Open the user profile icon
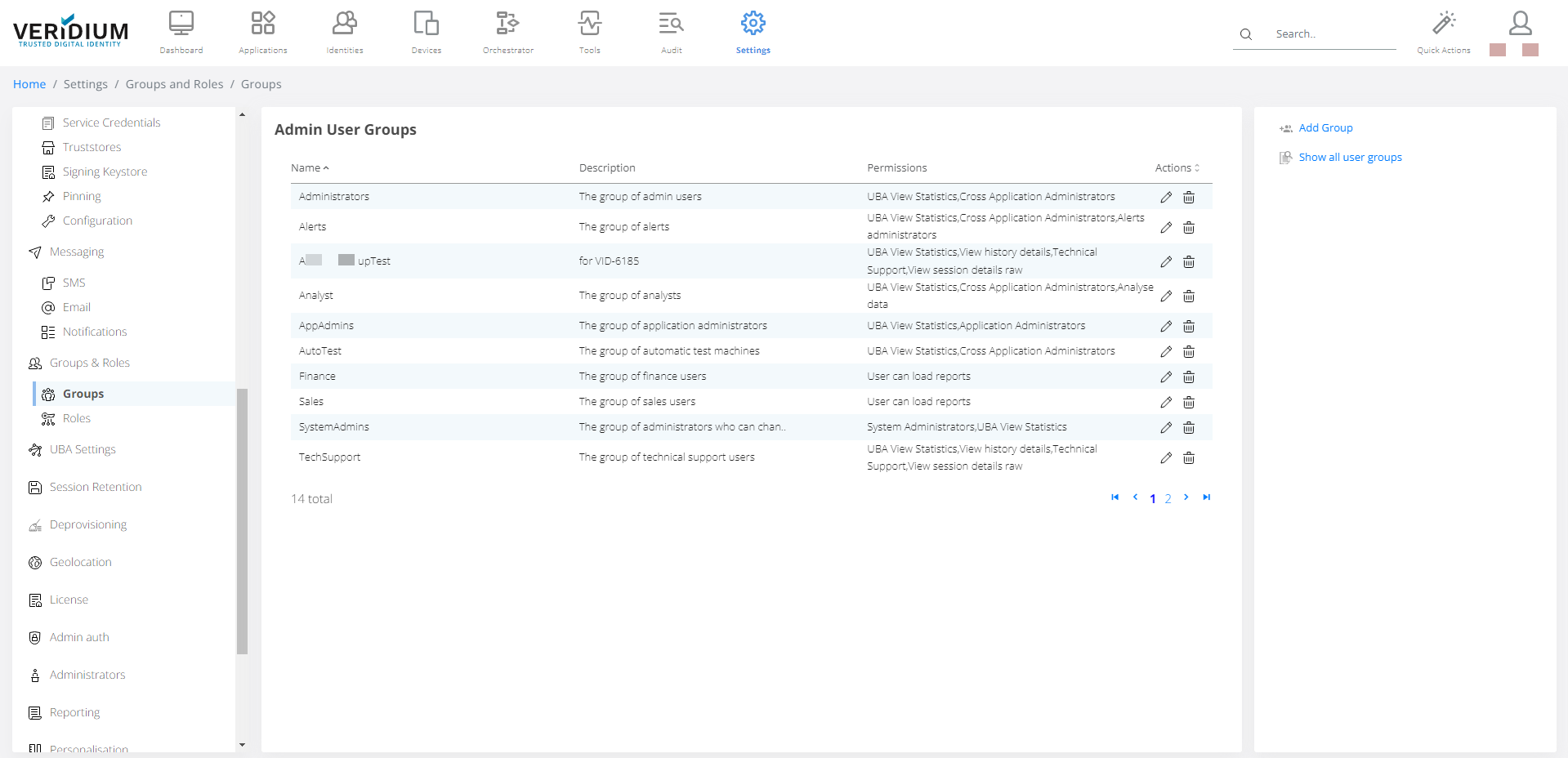This screenshot has height=758, width=1568. 1520,24
